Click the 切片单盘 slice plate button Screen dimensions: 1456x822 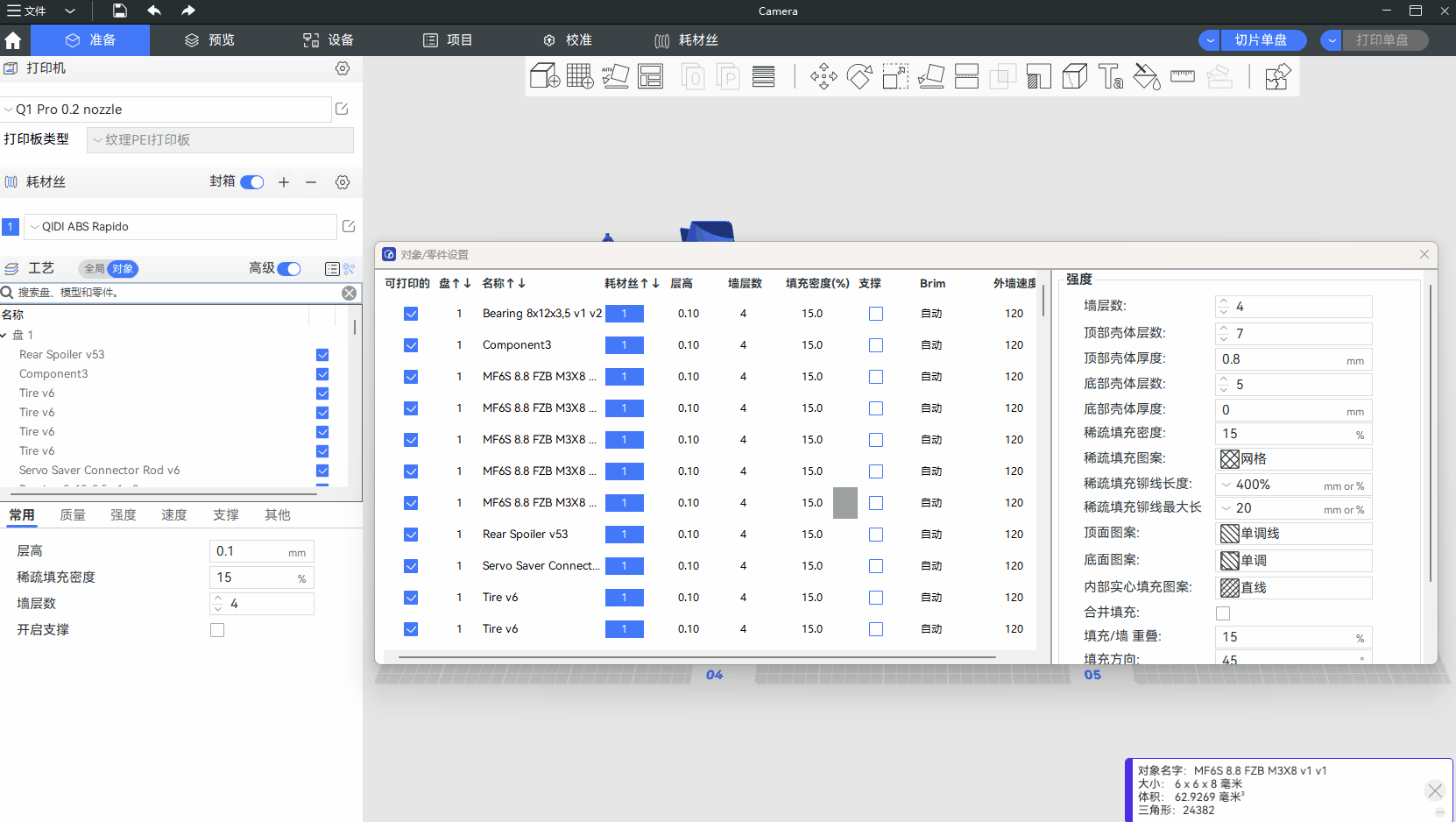pyautogui.click(x=1261, y=40)
